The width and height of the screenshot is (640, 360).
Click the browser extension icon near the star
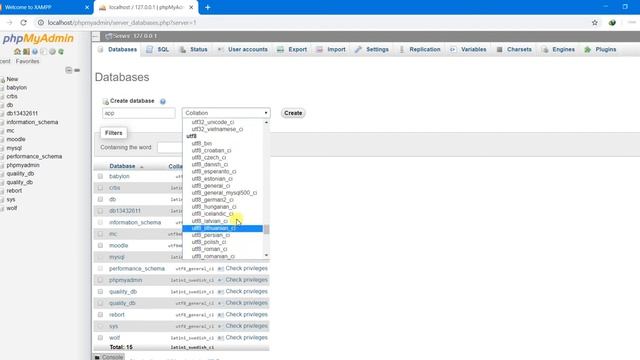[612, 23]
